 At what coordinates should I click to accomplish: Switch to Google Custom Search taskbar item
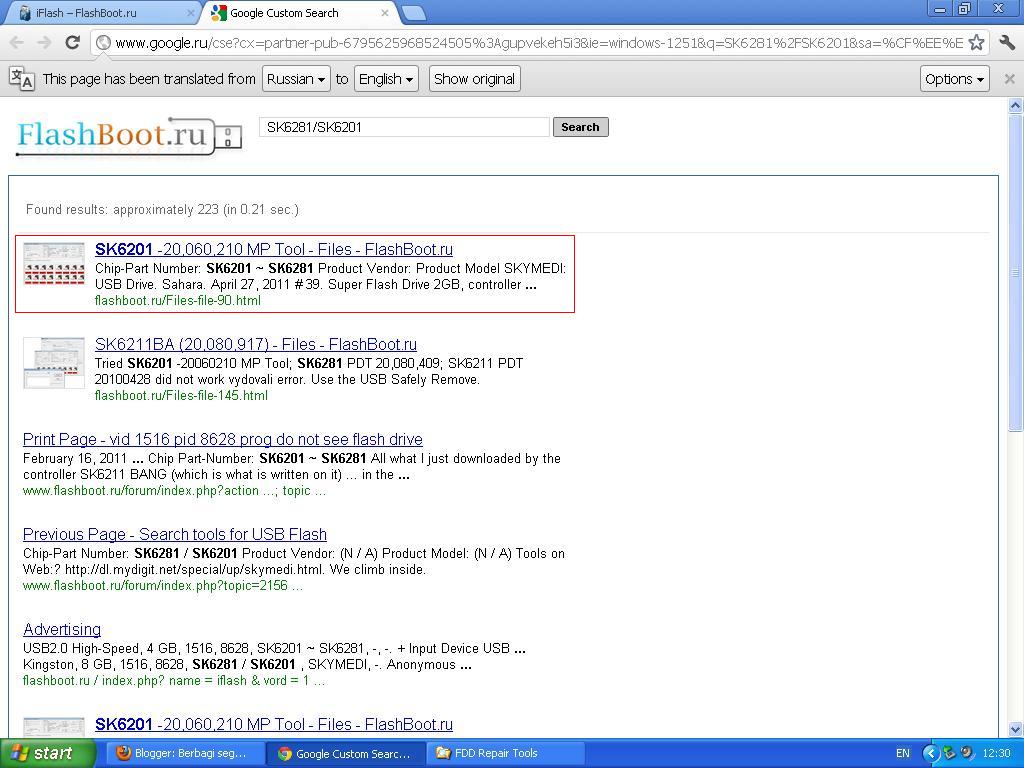[x=344, y=753]
